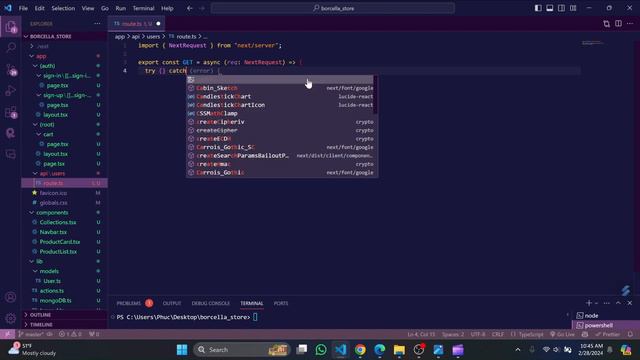Click the split editor right icon
Image resolution: width=640 pixels, height=360 pixels.
tap(618, 24)
